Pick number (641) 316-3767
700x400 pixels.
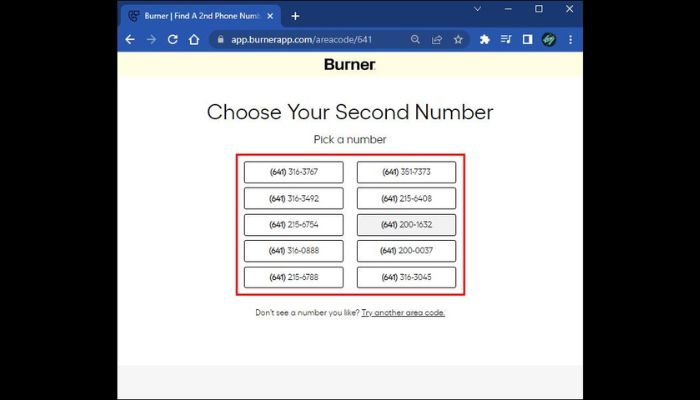coord(294,172)
